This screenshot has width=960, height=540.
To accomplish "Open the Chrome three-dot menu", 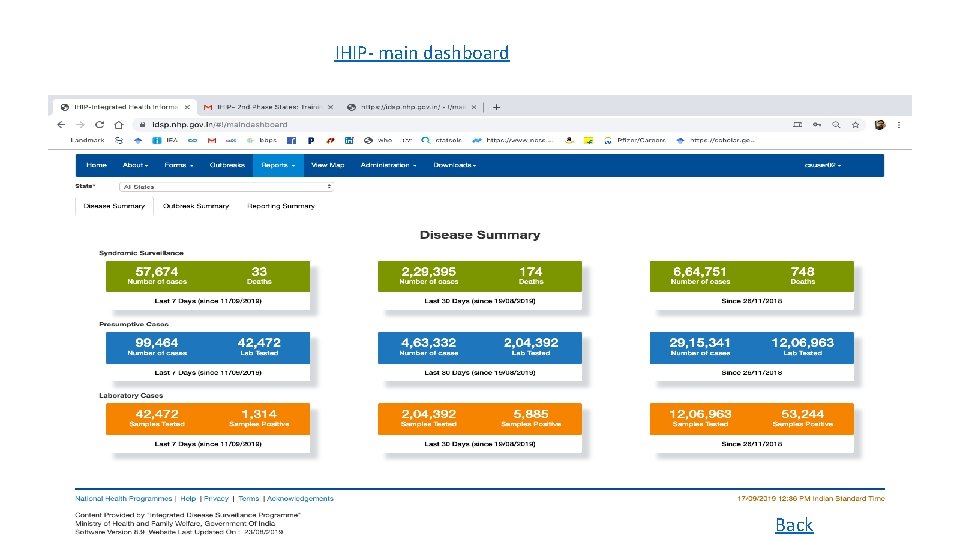I will (899, 125).
